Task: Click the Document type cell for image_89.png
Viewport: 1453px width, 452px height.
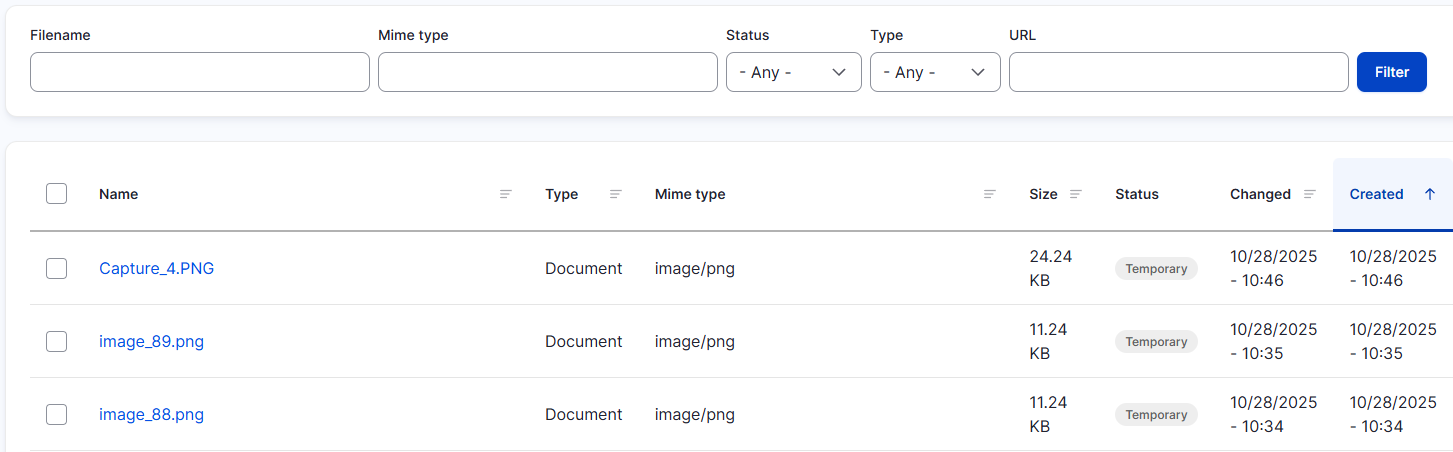Action: pos(584,341)
